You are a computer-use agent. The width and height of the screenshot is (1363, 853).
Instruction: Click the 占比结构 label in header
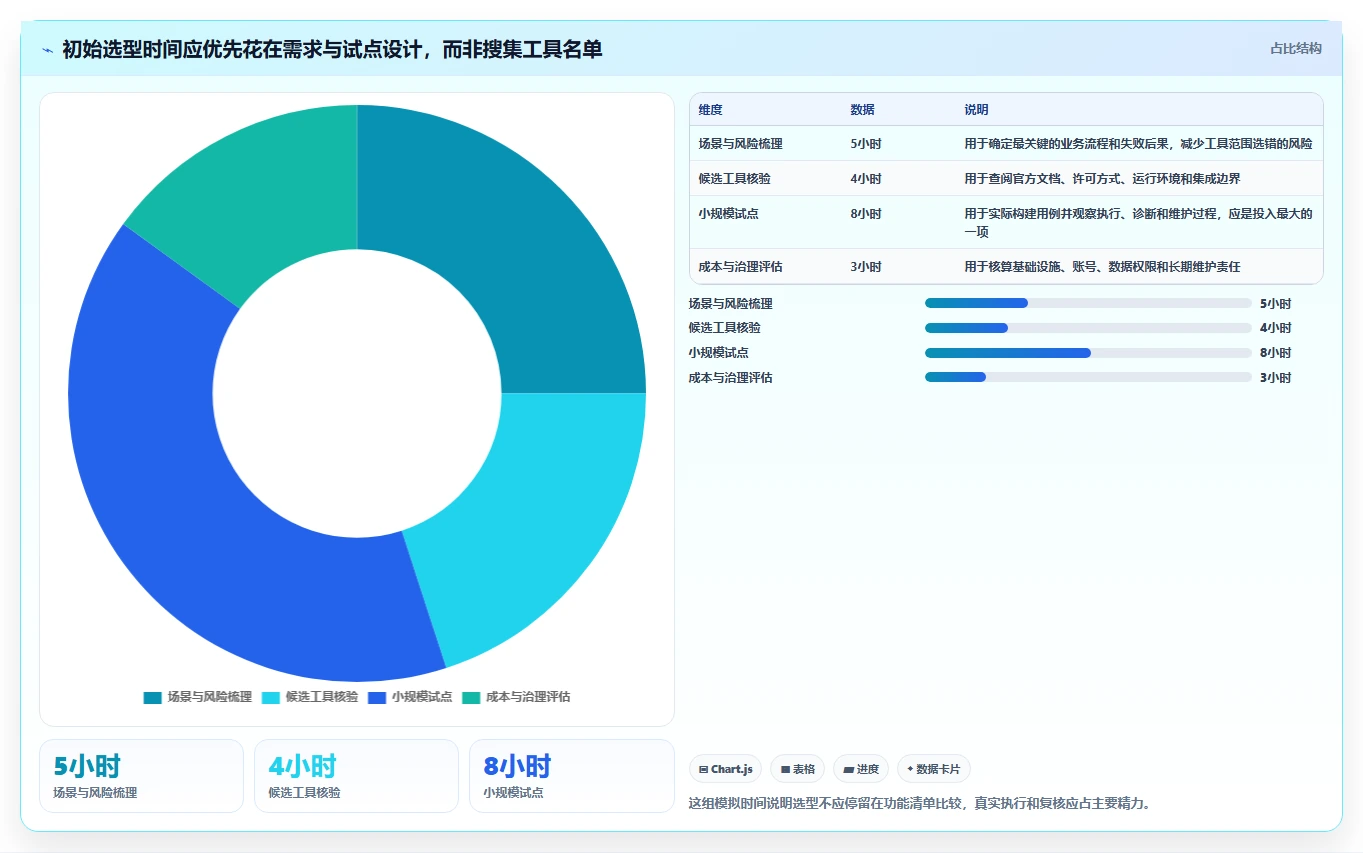click(1295, 48)
